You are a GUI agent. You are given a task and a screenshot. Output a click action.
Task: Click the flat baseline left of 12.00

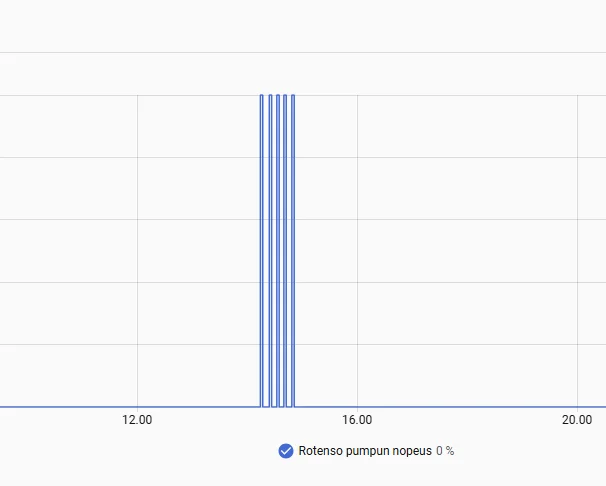(68, 407)
